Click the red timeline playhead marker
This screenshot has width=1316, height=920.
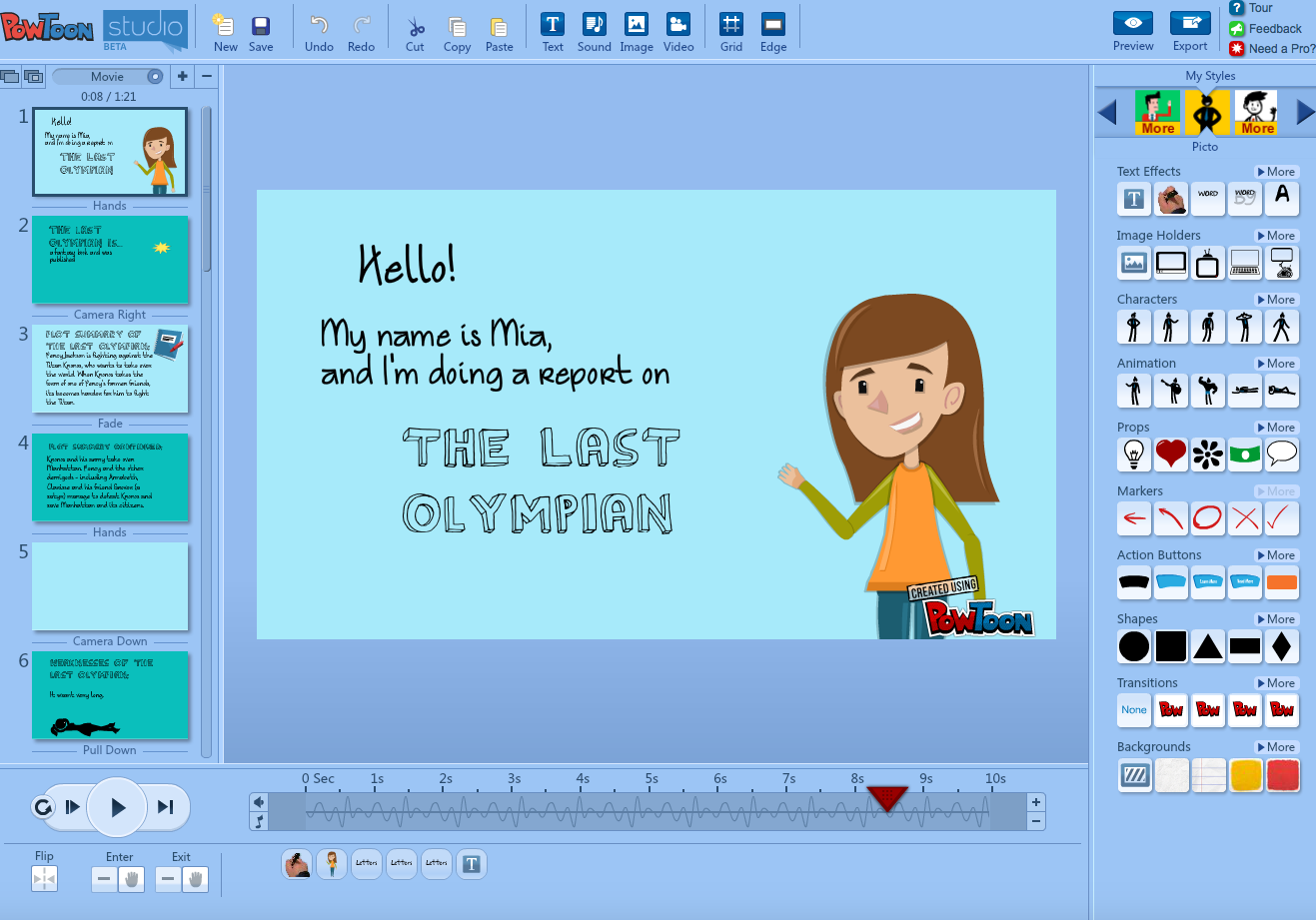887,798
